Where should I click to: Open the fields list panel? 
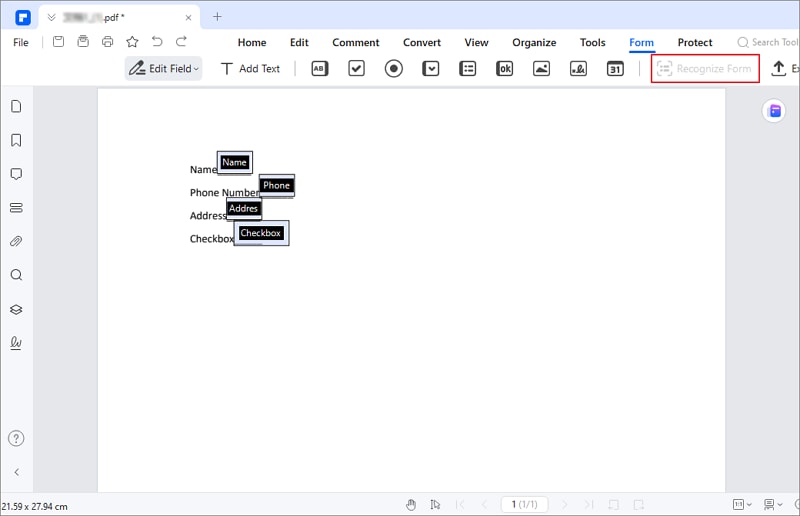tap(16, 208)
